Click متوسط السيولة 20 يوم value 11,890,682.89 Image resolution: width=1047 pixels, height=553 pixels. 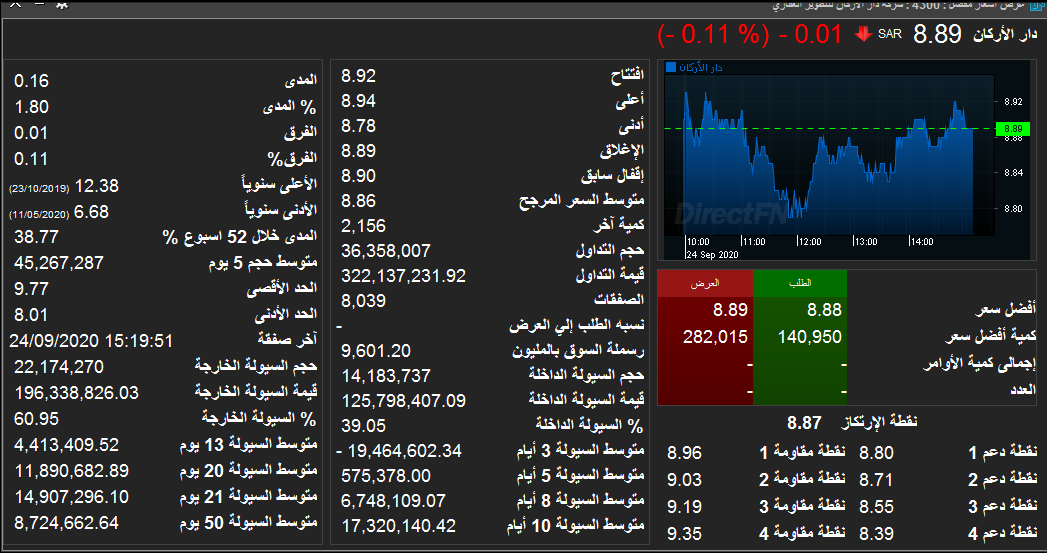pyautogui.click(x=71, y=471)
